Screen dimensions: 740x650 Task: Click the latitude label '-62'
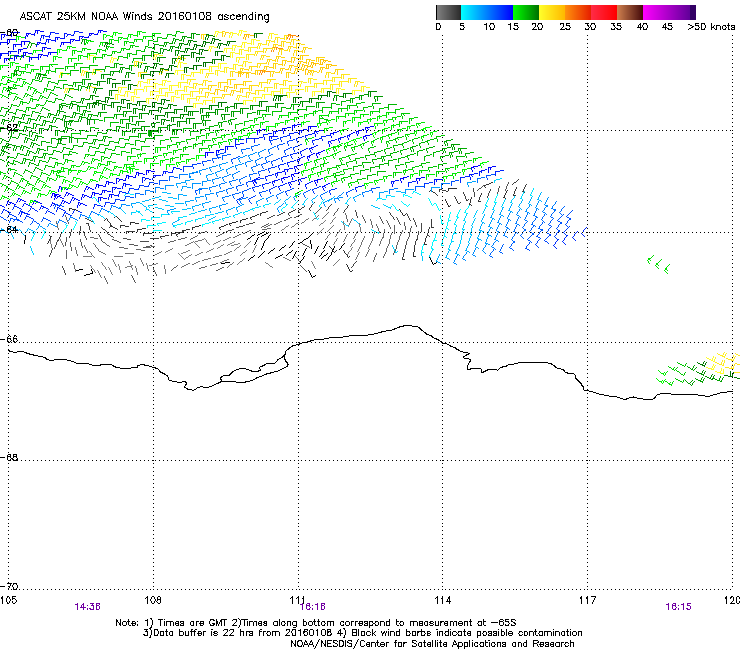coord(10,127)
